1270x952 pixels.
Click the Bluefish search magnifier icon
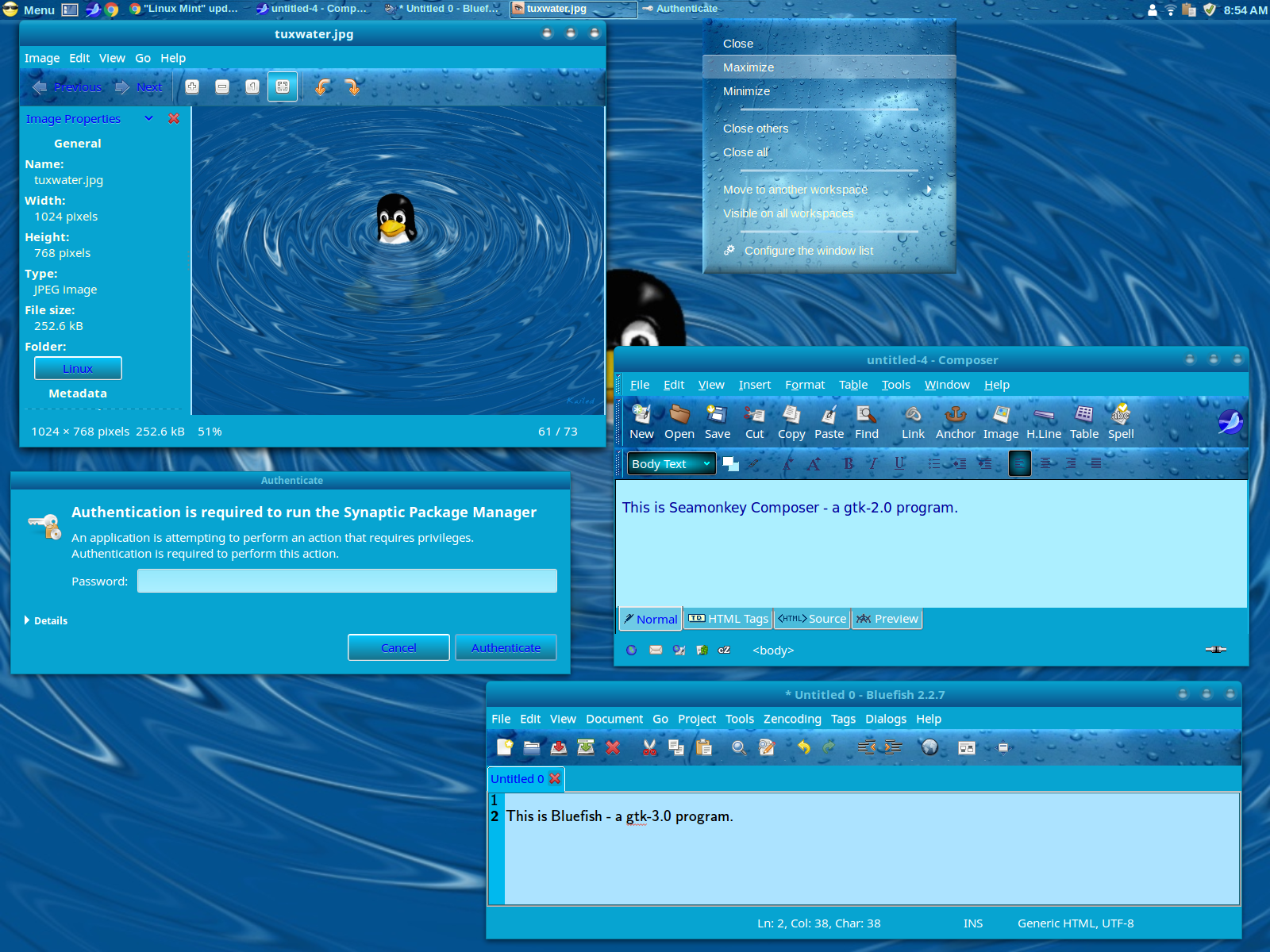pos(739,747)
